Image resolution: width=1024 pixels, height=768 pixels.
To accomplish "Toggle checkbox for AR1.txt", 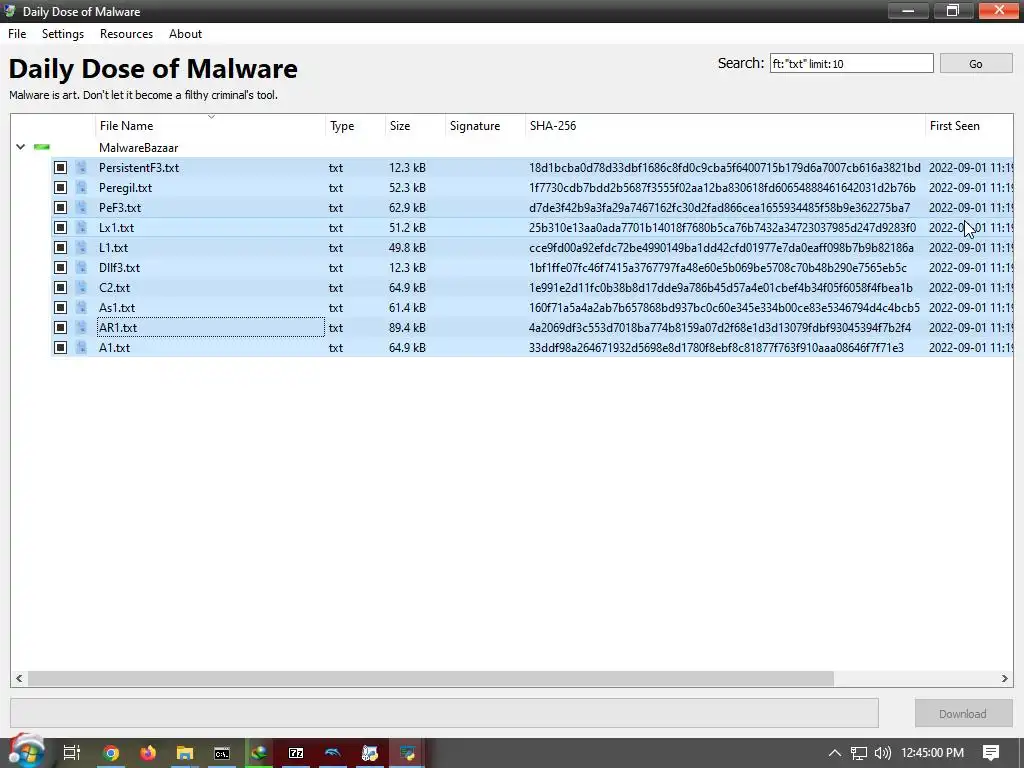I will 60,327.
